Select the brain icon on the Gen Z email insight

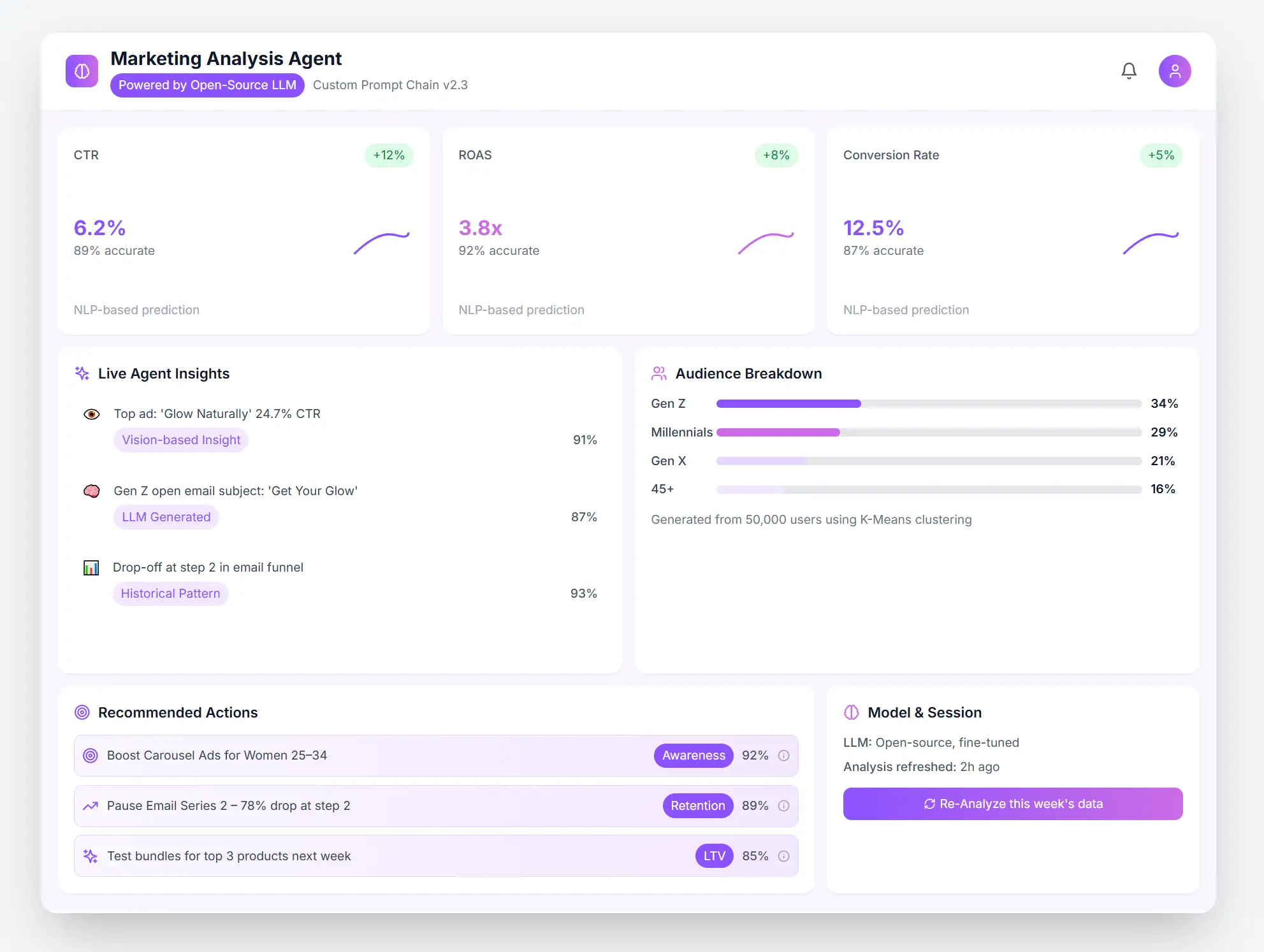92,491
